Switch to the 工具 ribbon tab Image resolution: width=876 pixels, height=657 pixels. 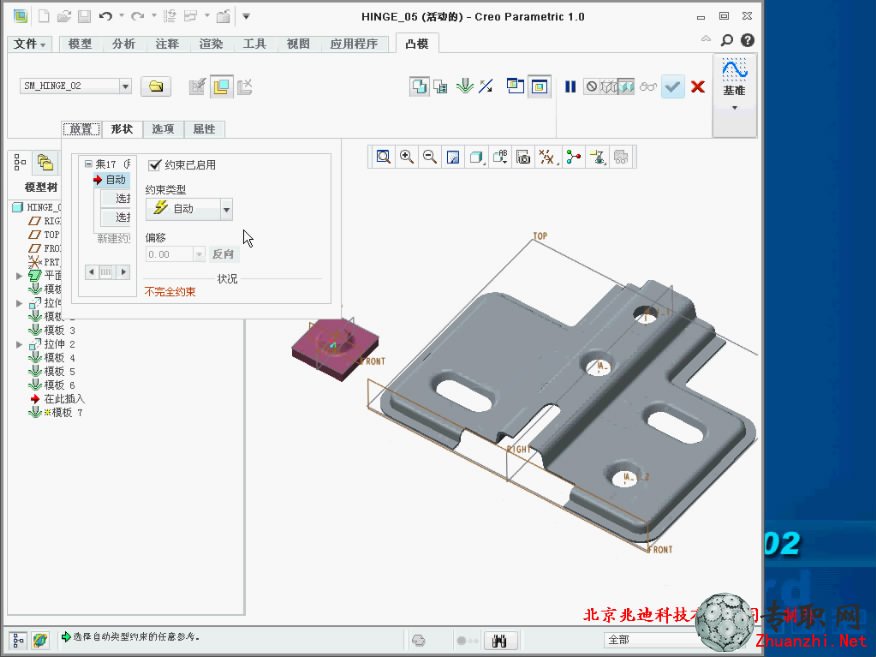pyautogui.click(x=254, y=44)
